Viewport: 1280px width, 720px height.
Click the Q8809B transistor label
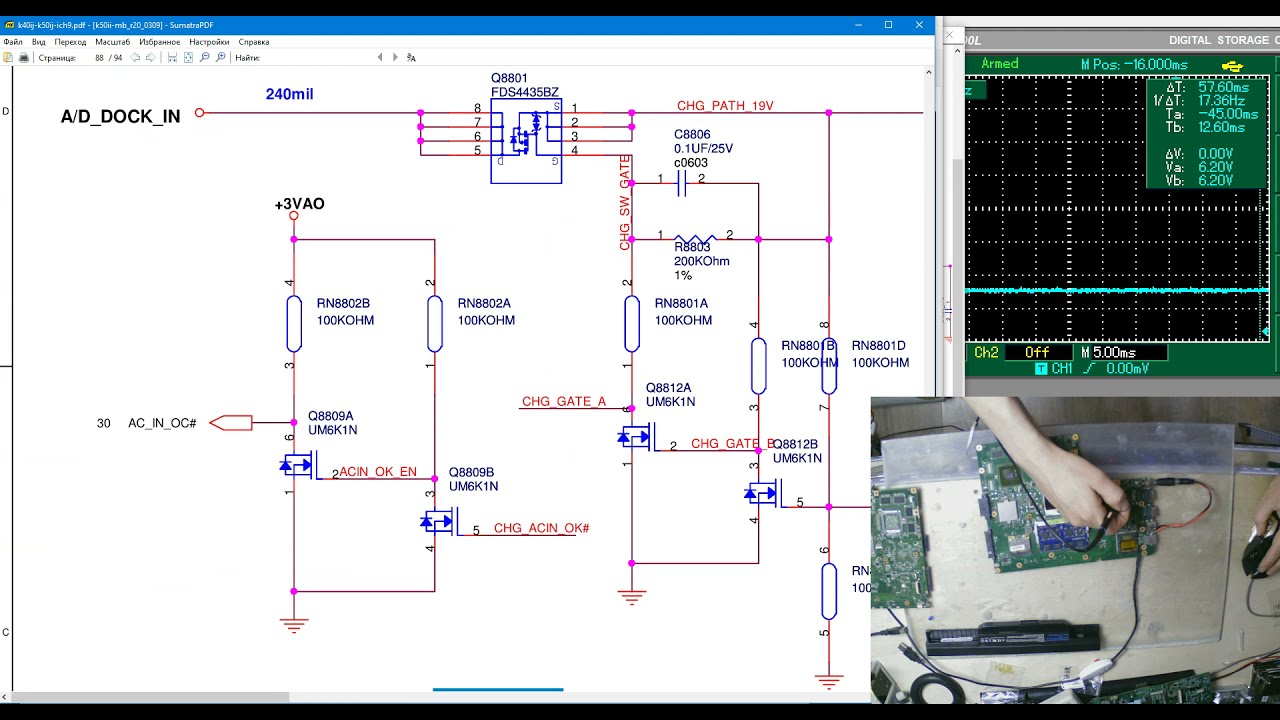coord(472,472)
